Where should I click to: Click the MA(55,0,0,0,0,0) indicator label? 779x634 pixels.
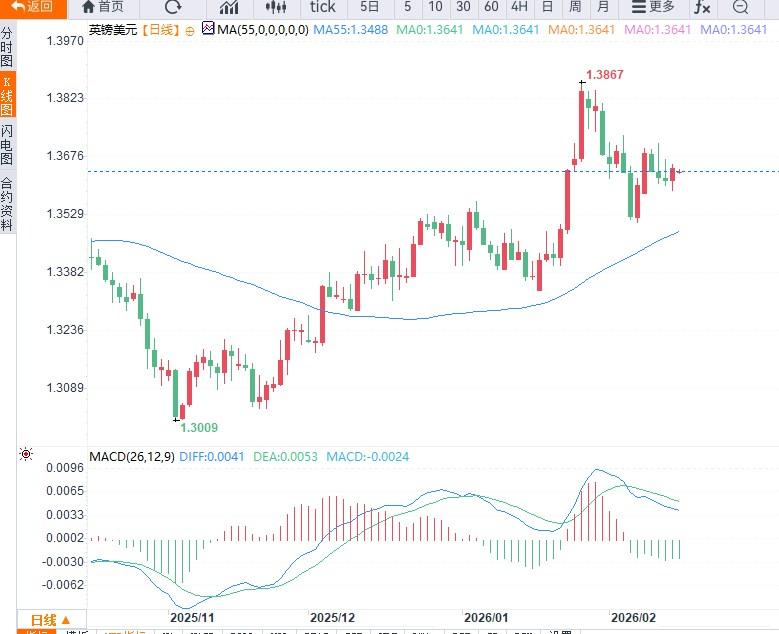click(x=263, y=30)
